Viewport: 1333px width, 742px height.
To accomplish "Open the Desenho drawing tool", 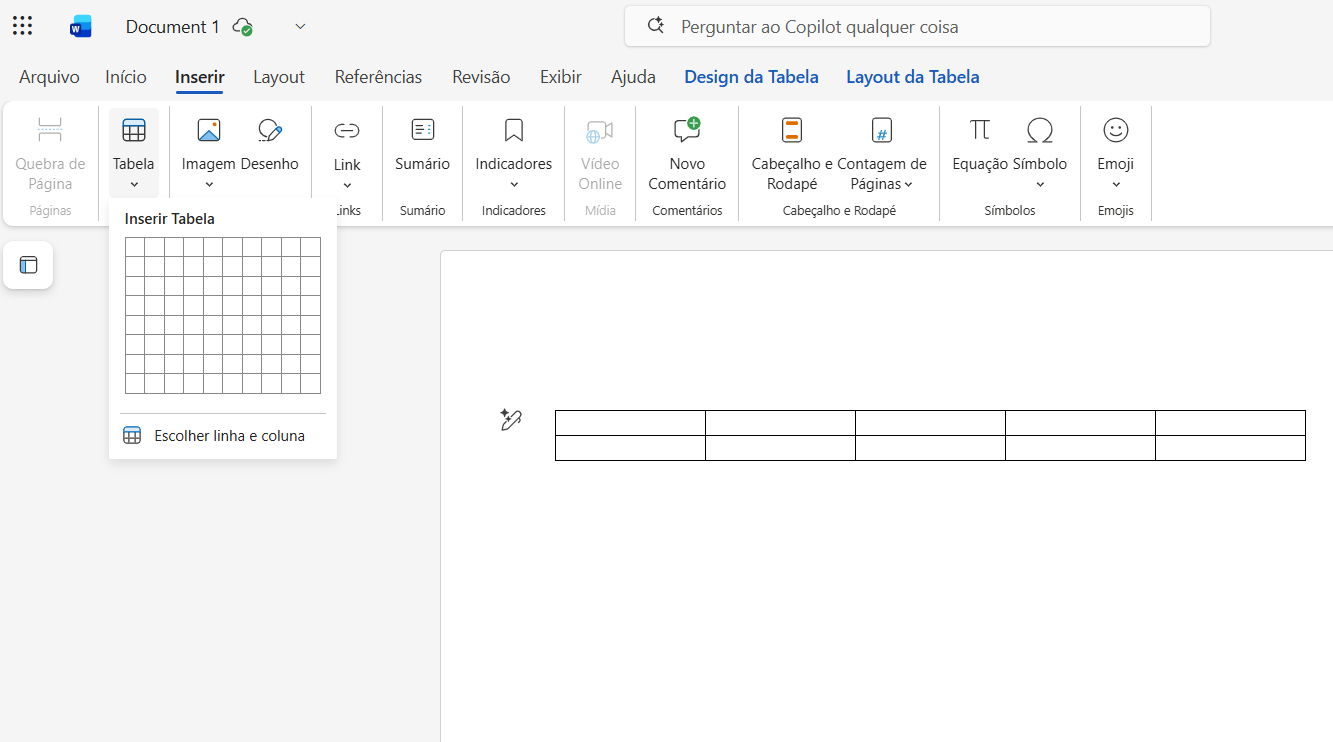I will click(x=270, y=131).
